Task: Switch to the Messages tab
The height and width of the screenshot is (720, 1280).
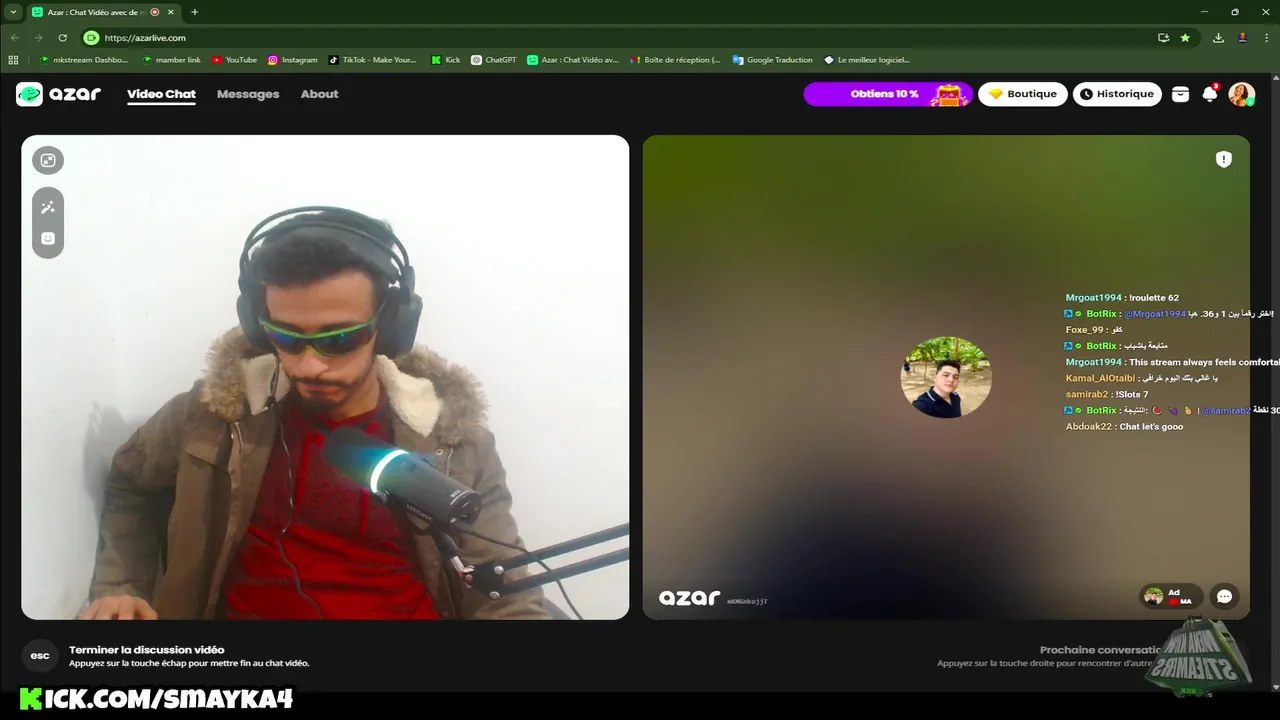Action: 248,94
